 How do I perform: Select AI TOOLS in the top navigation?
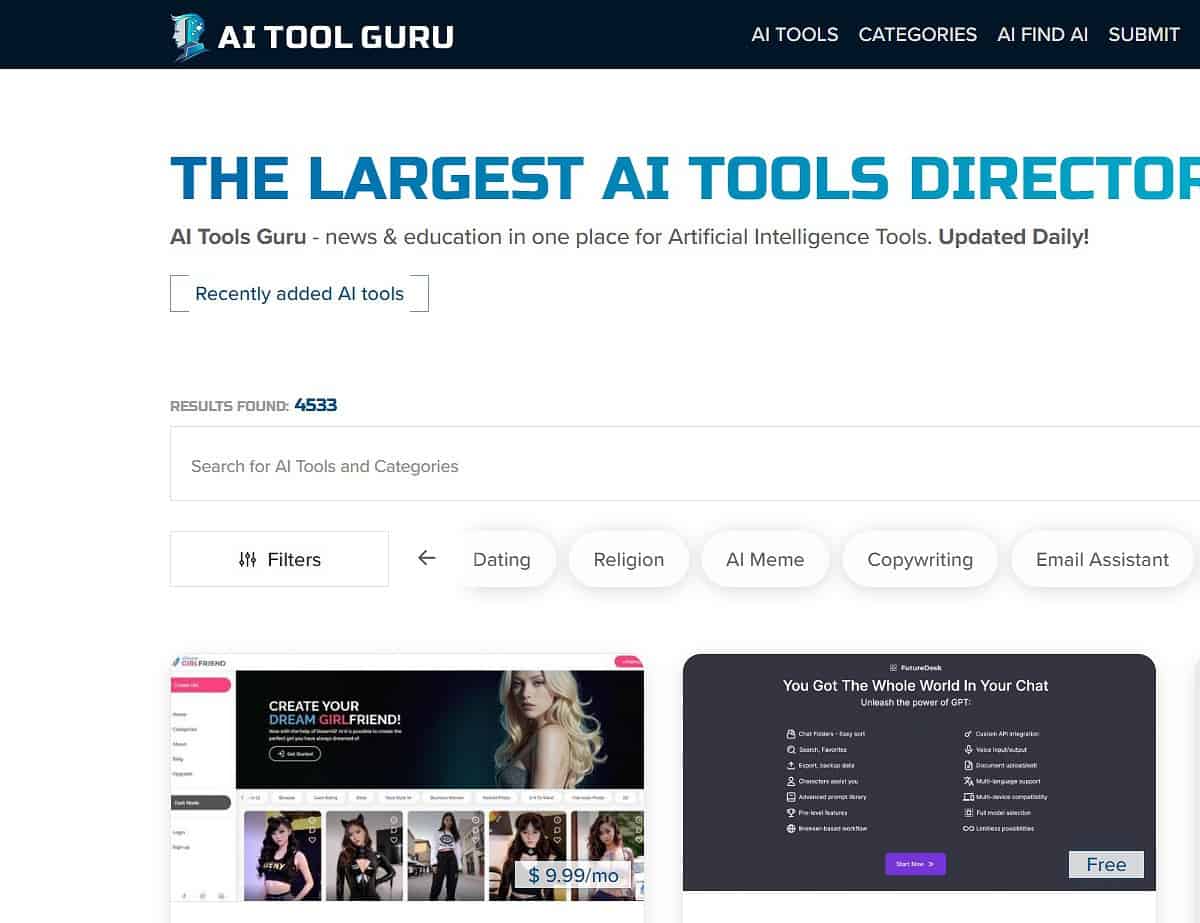pos(794,34)
